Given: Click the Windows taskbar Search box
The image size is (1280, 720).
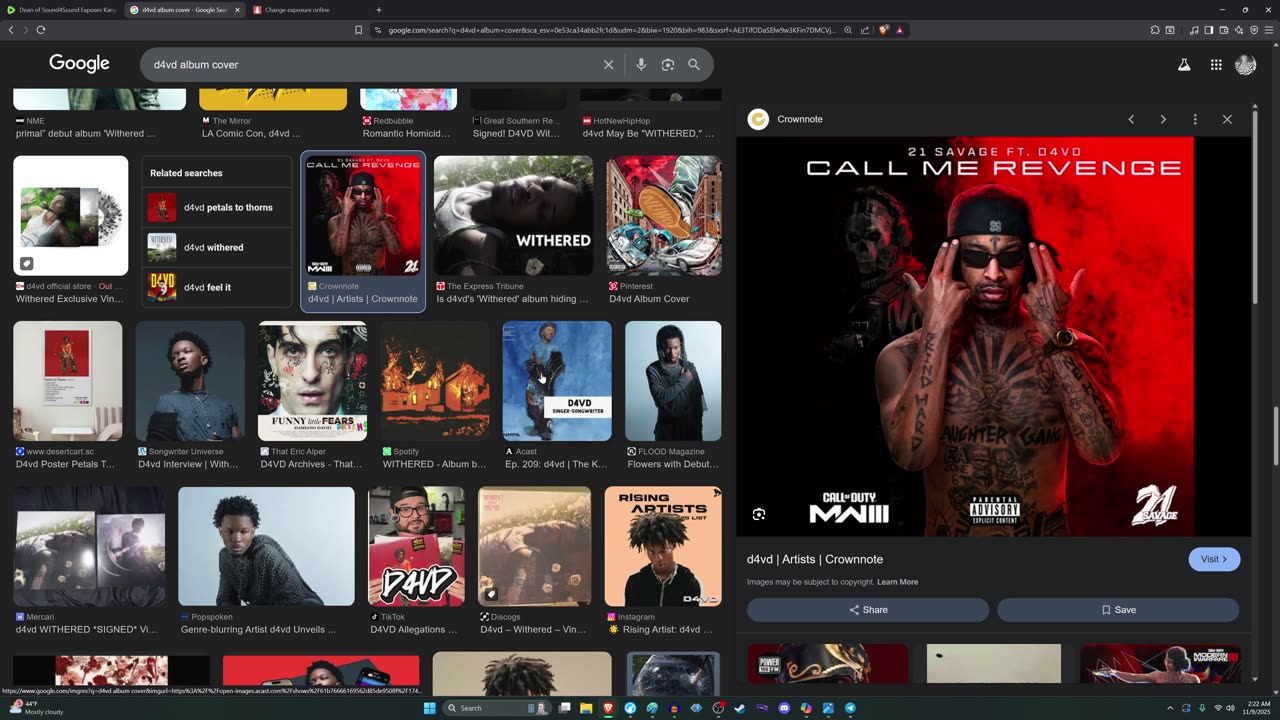Looking at the screenshot, I should pos(497,708).
